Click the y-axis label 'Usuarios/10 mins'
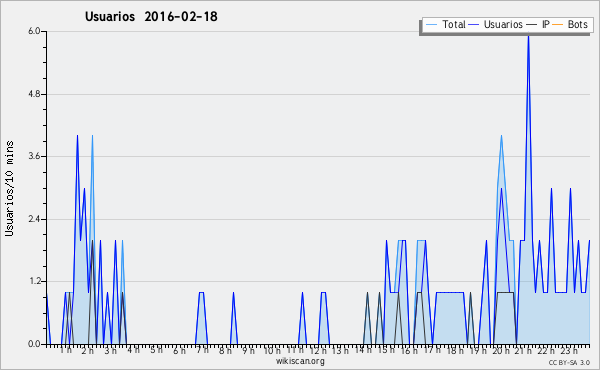This screenshot has width=600, height=370. [x=9, y=189]
